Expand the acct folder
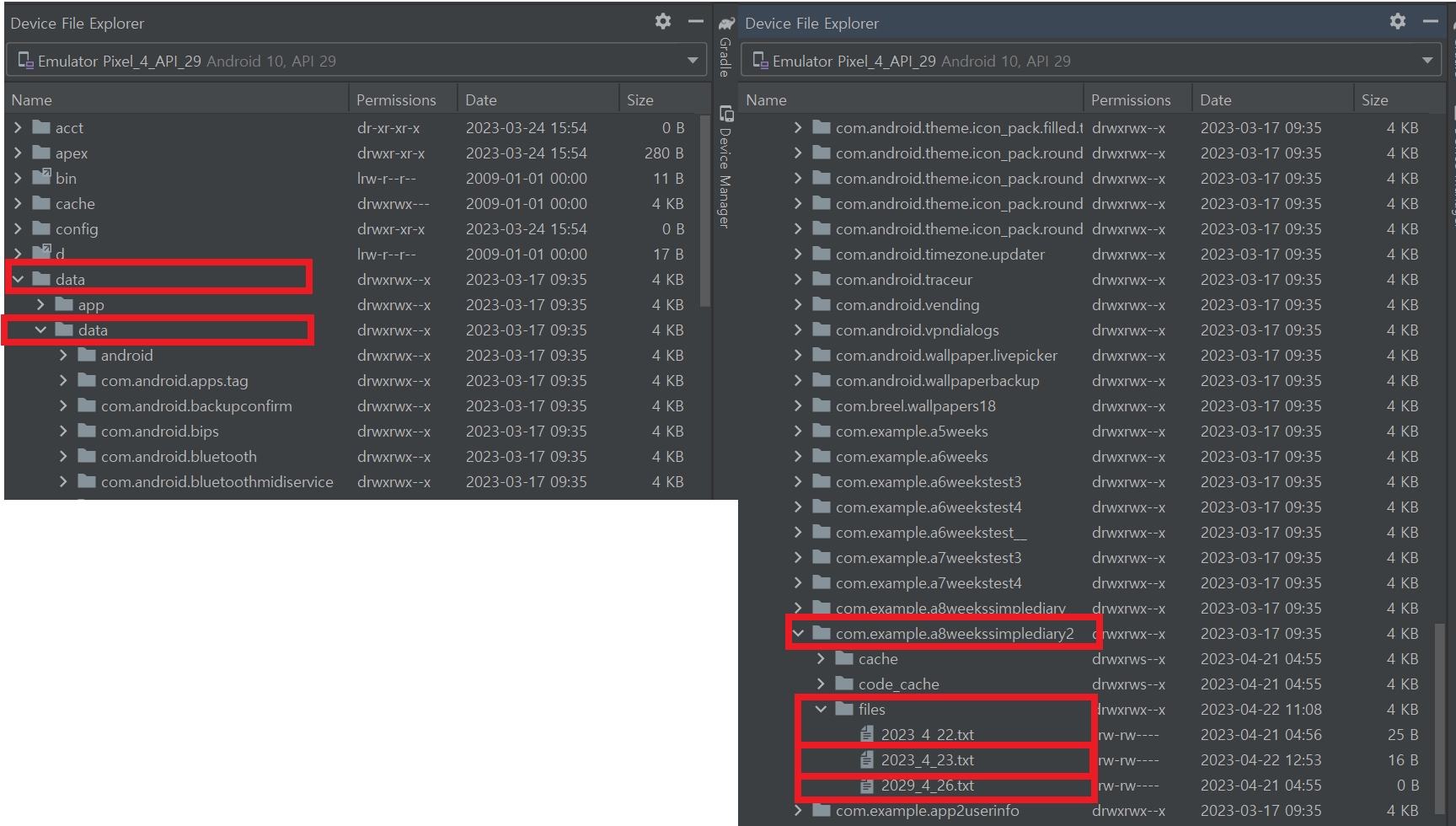 [18, 127]
